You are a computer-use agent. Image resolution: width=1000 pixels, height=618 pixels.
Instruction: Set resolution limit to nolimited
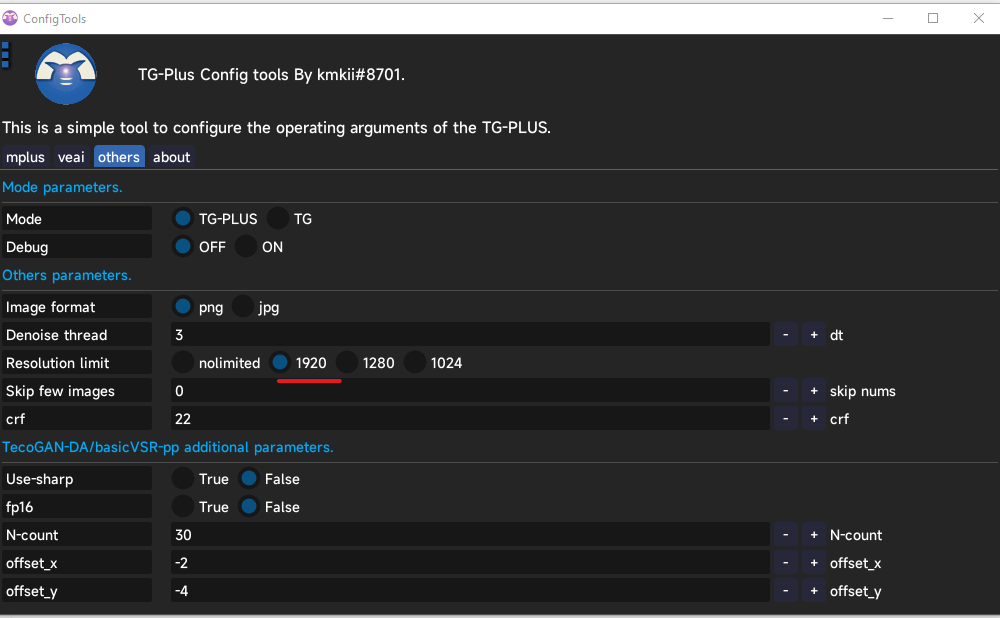point(182,362)
